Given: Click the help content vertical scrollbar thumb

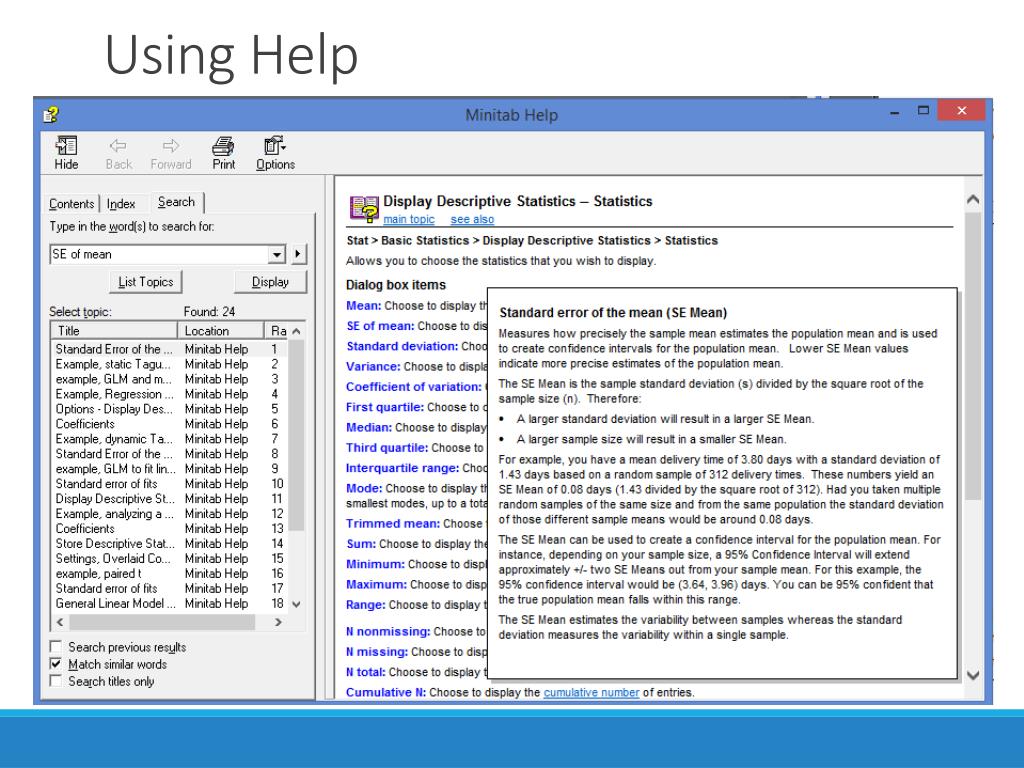Looking at the screenshot, I should click(x=973, y=356).
